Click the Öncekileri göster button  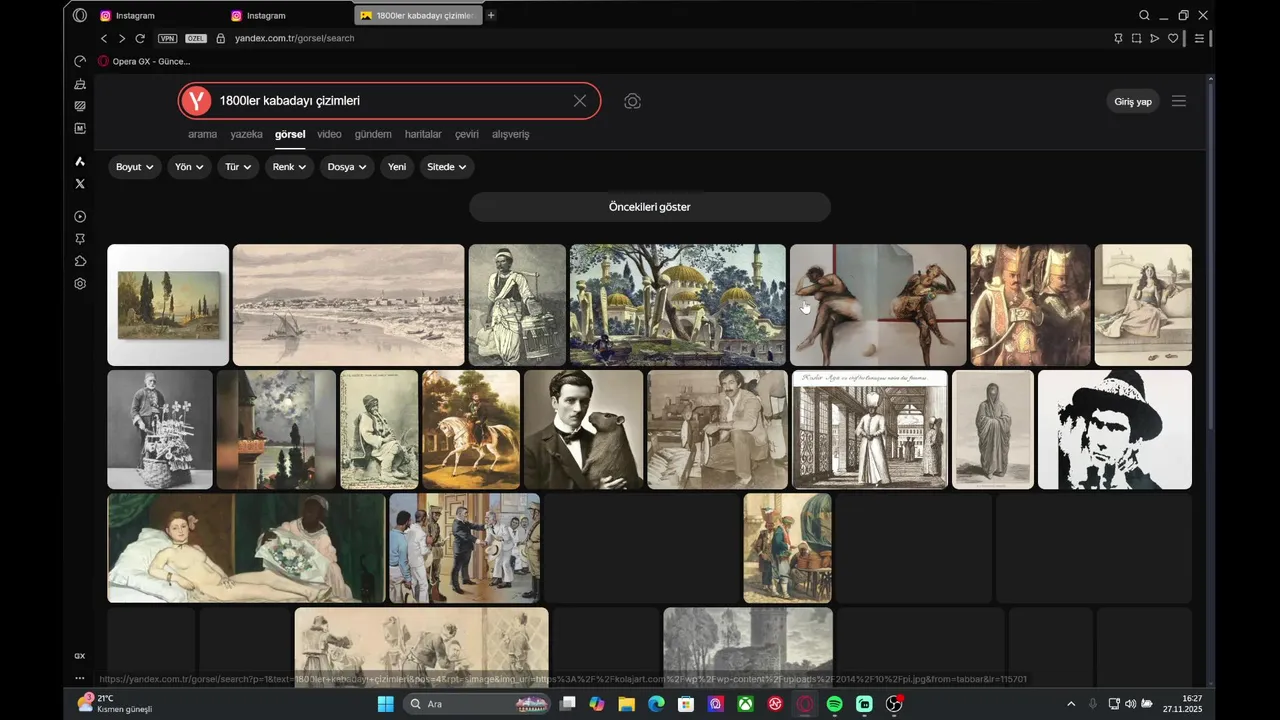point(650,207)
